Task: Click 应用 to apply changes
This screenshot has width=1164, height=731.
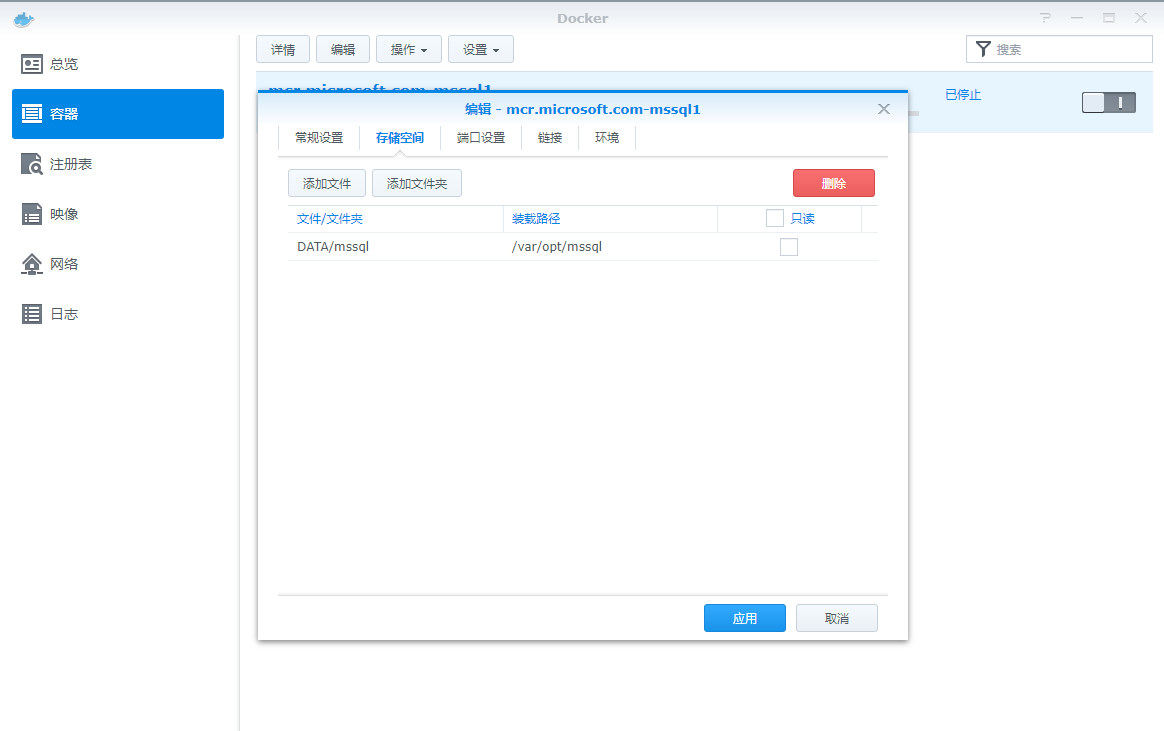Action: [x=744, y=618]
